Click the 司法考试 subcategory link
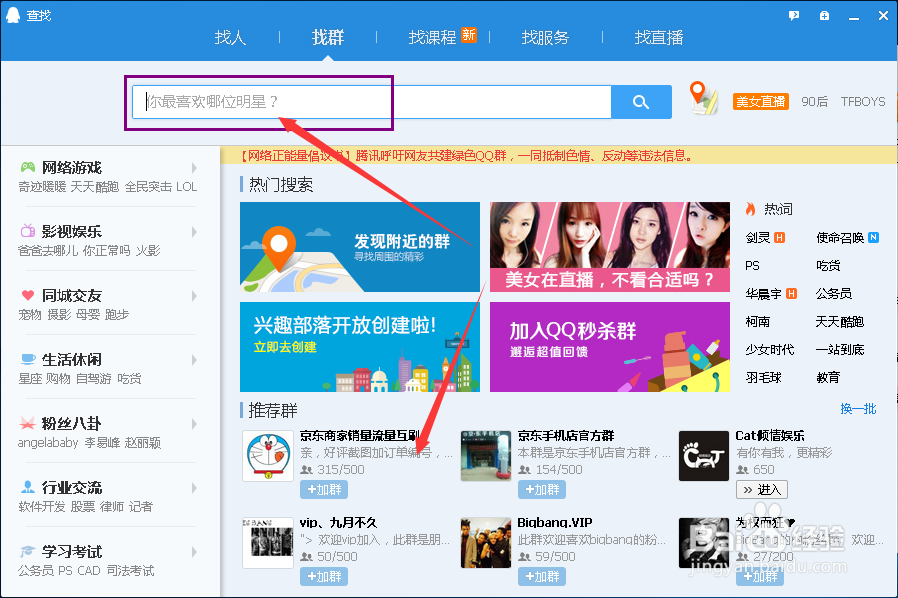The height and width of the screenshot is (598, 898). [x=130, y=571]
